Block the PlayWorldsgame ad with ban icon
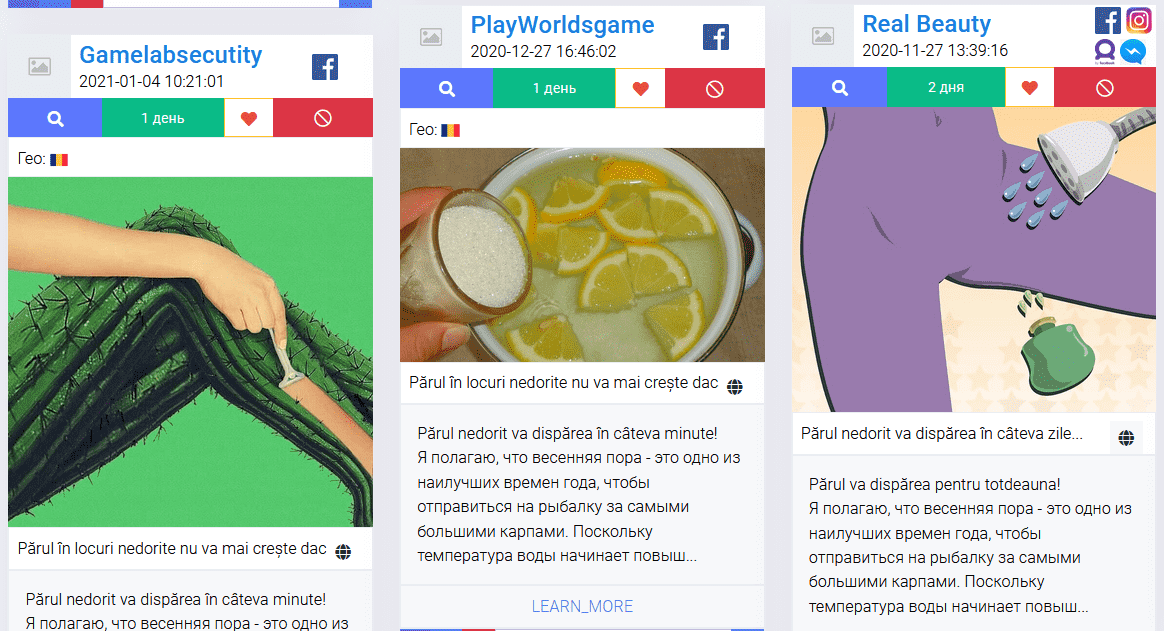 715,88
